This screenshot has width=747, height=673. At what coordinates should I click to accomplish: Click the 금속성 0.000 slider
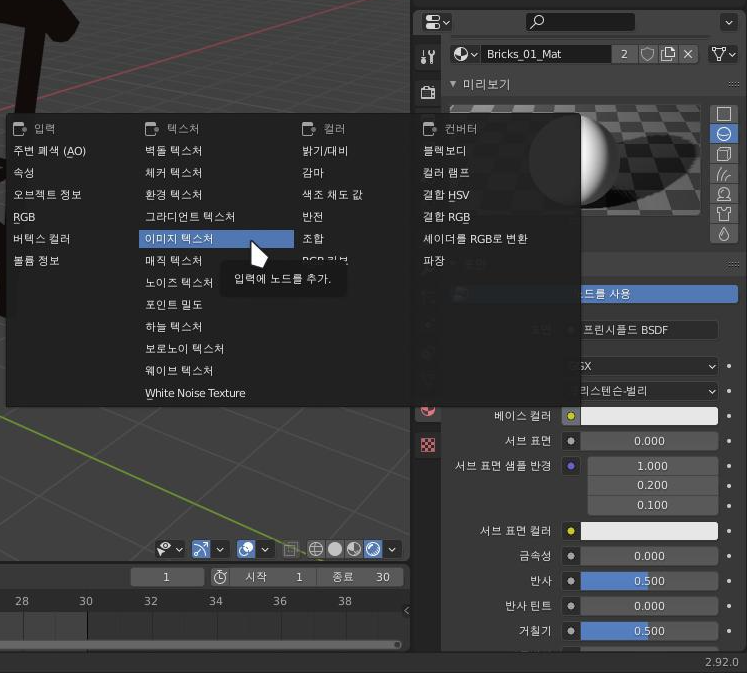(x=649, y=556)
